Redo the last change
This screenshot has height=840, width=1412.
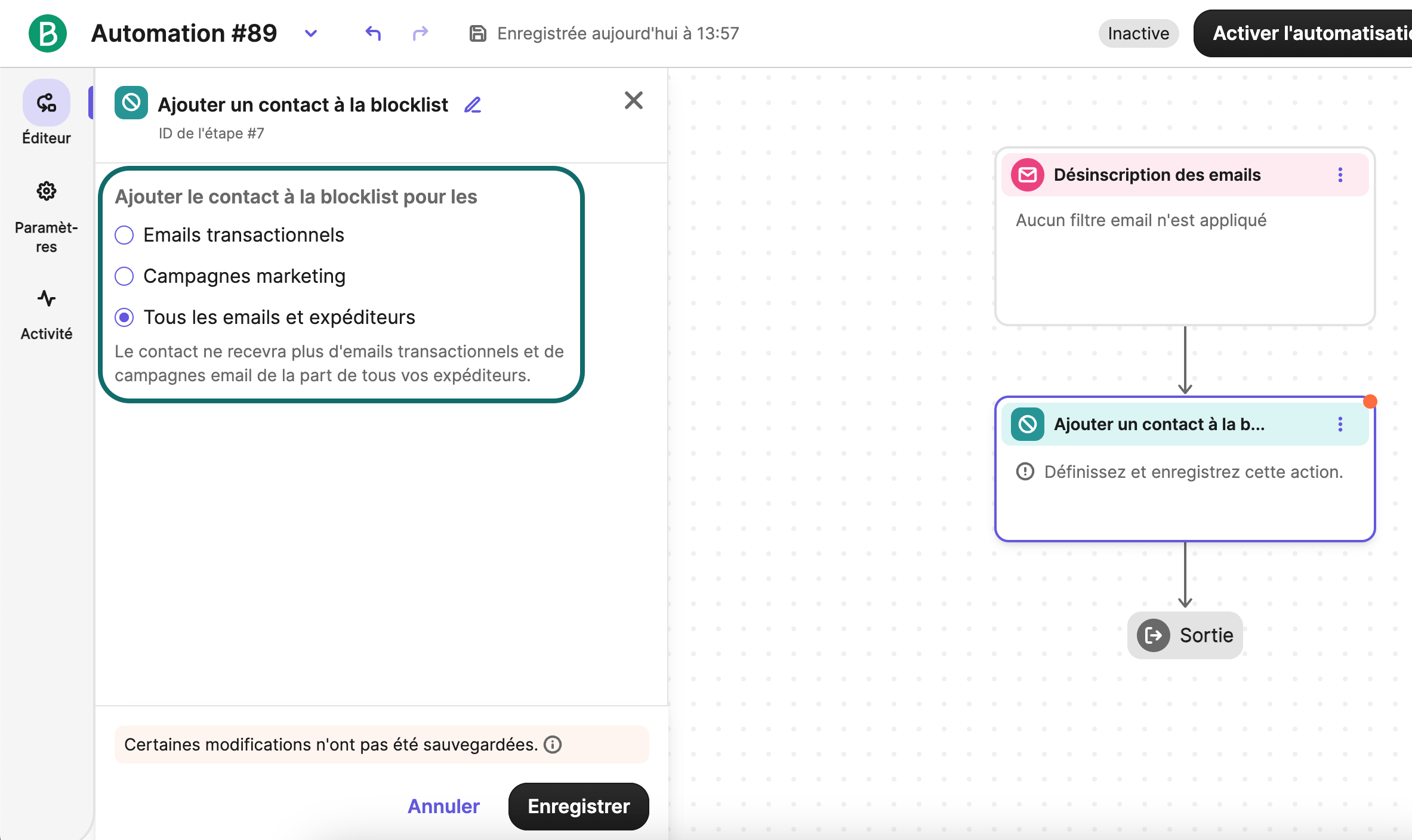pyautogui.click(x=421, y=33)
